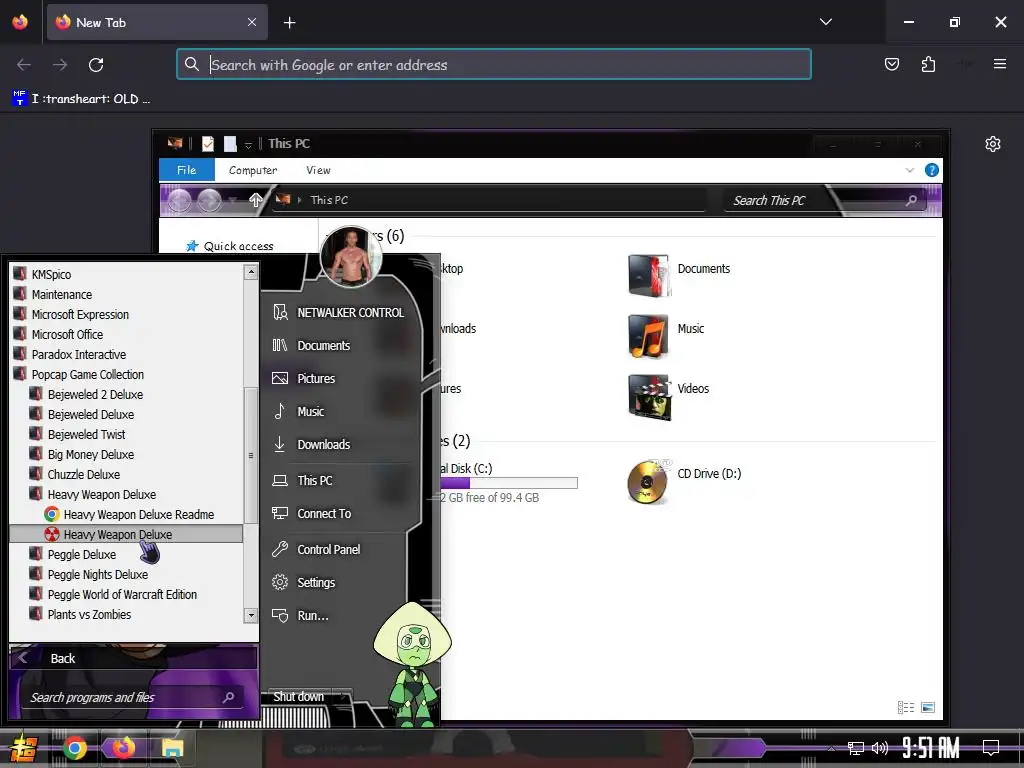Focus the Search programs and files box

[133, 697]
